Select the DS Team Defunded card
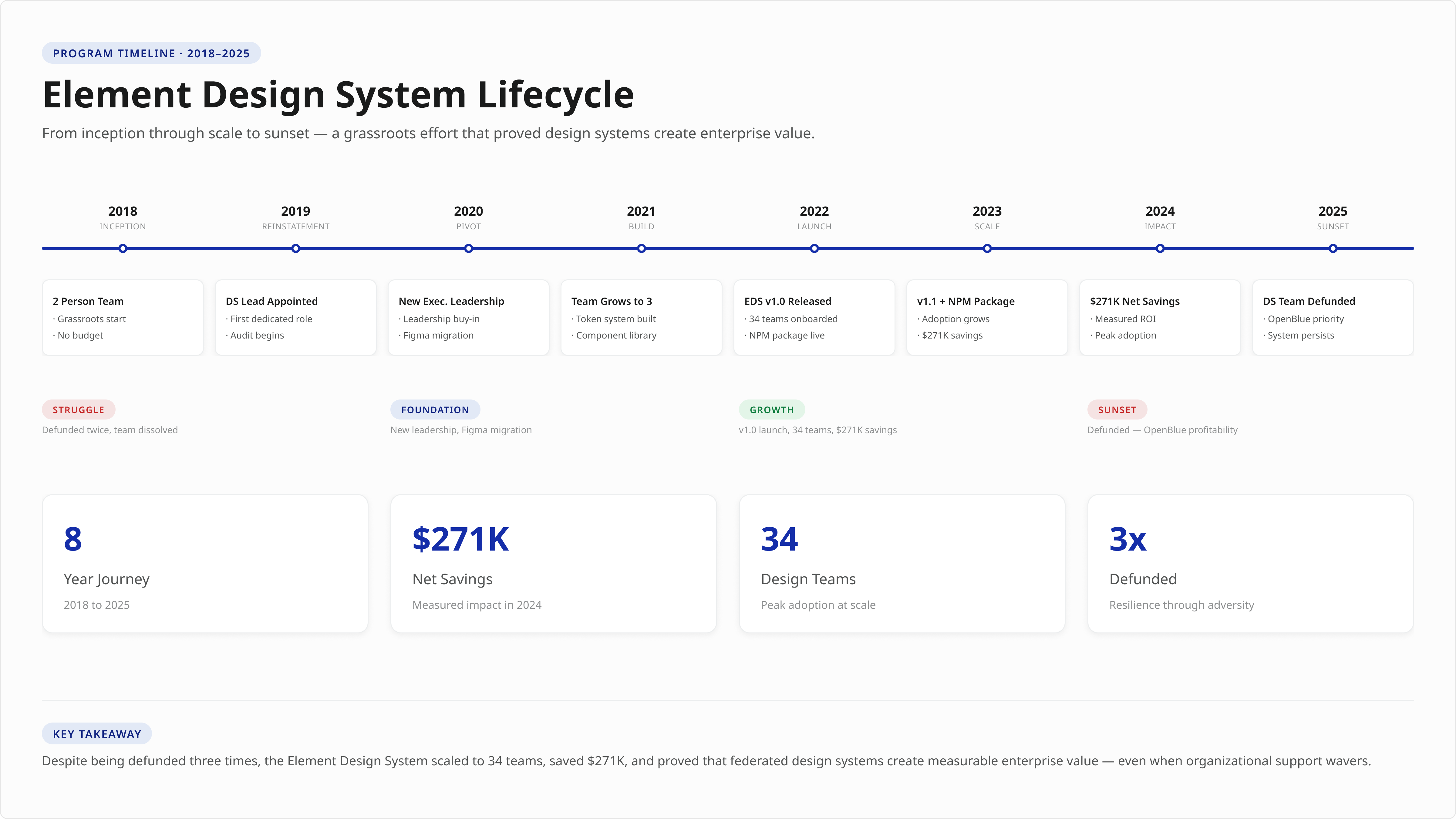 tap(1333, 317)
